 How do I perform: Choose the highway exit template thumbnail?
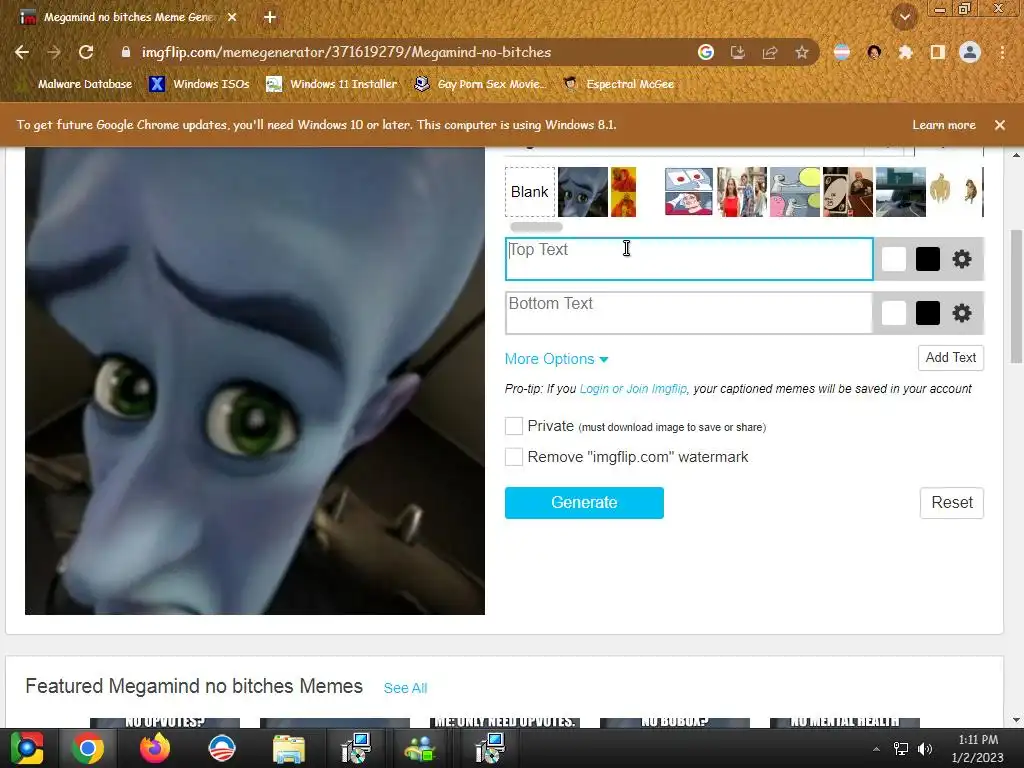pyautogui.click(x=901, y=192)
